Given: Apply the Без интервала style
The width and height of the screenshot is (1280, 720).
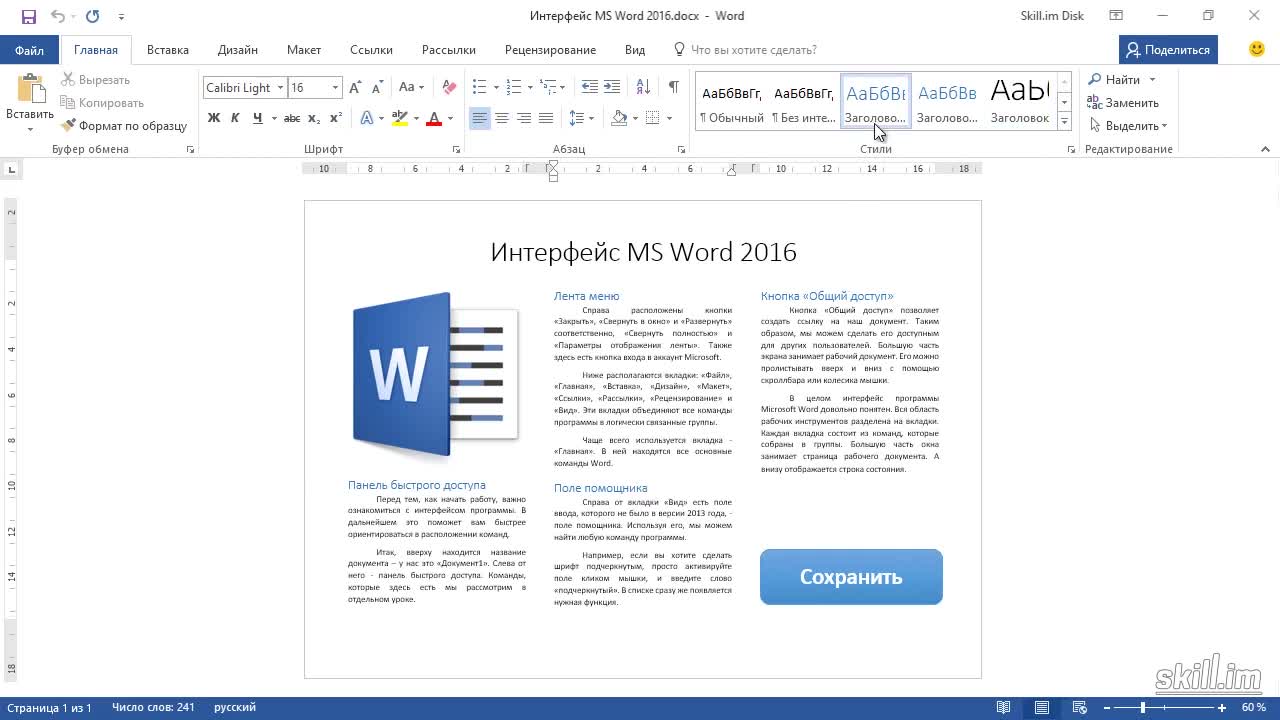Looking at the screenshot, I should 804,101.
